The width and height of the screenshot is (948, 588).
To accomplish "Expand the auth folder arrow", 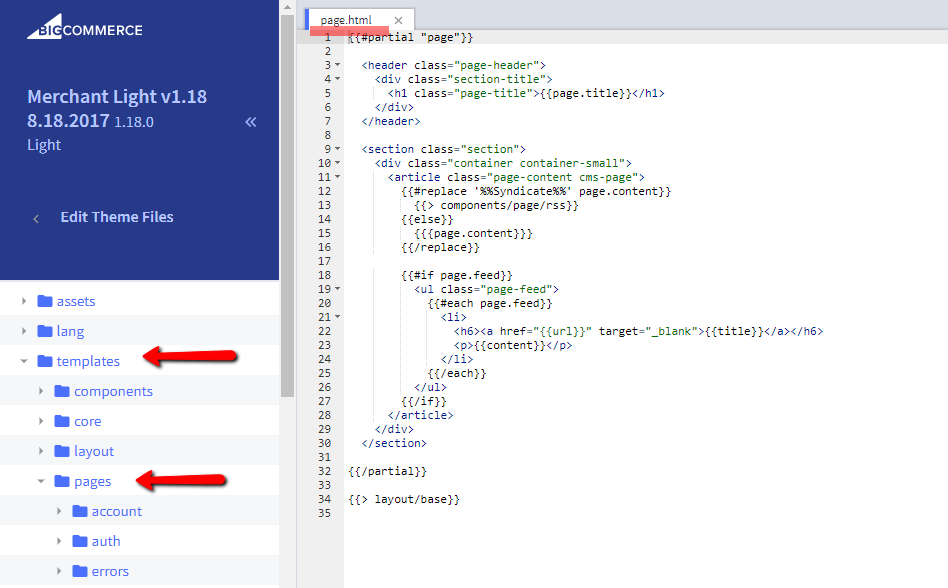I will pyautogui.click(x=59, y=541).
